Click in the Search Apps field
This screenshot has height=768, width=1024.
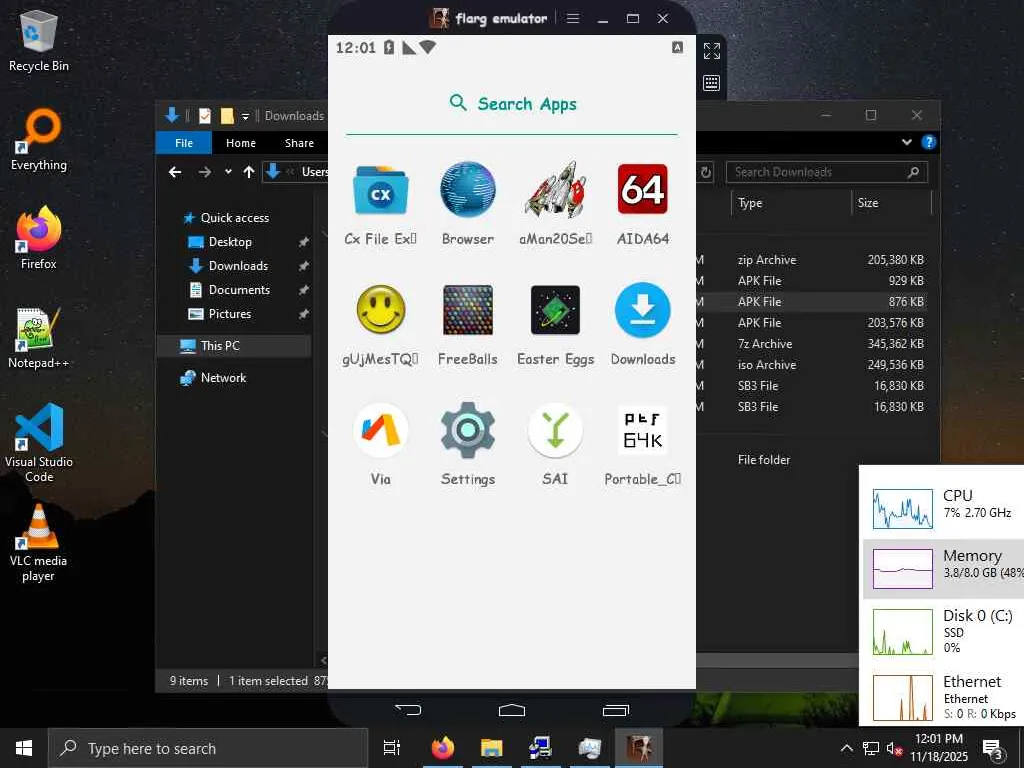click(511, 104)
